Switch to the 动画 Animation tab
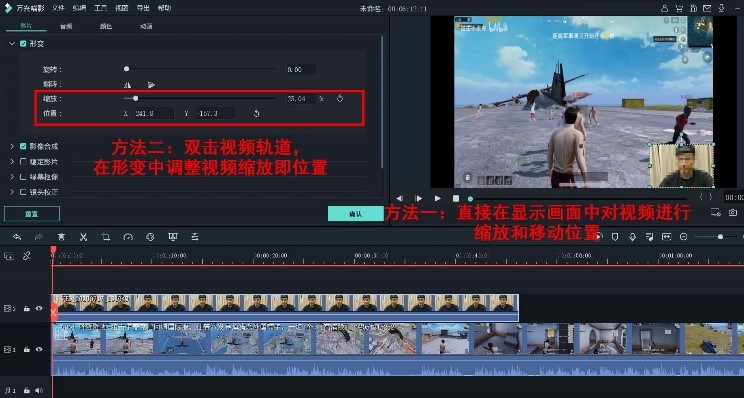 pos(146,27)
